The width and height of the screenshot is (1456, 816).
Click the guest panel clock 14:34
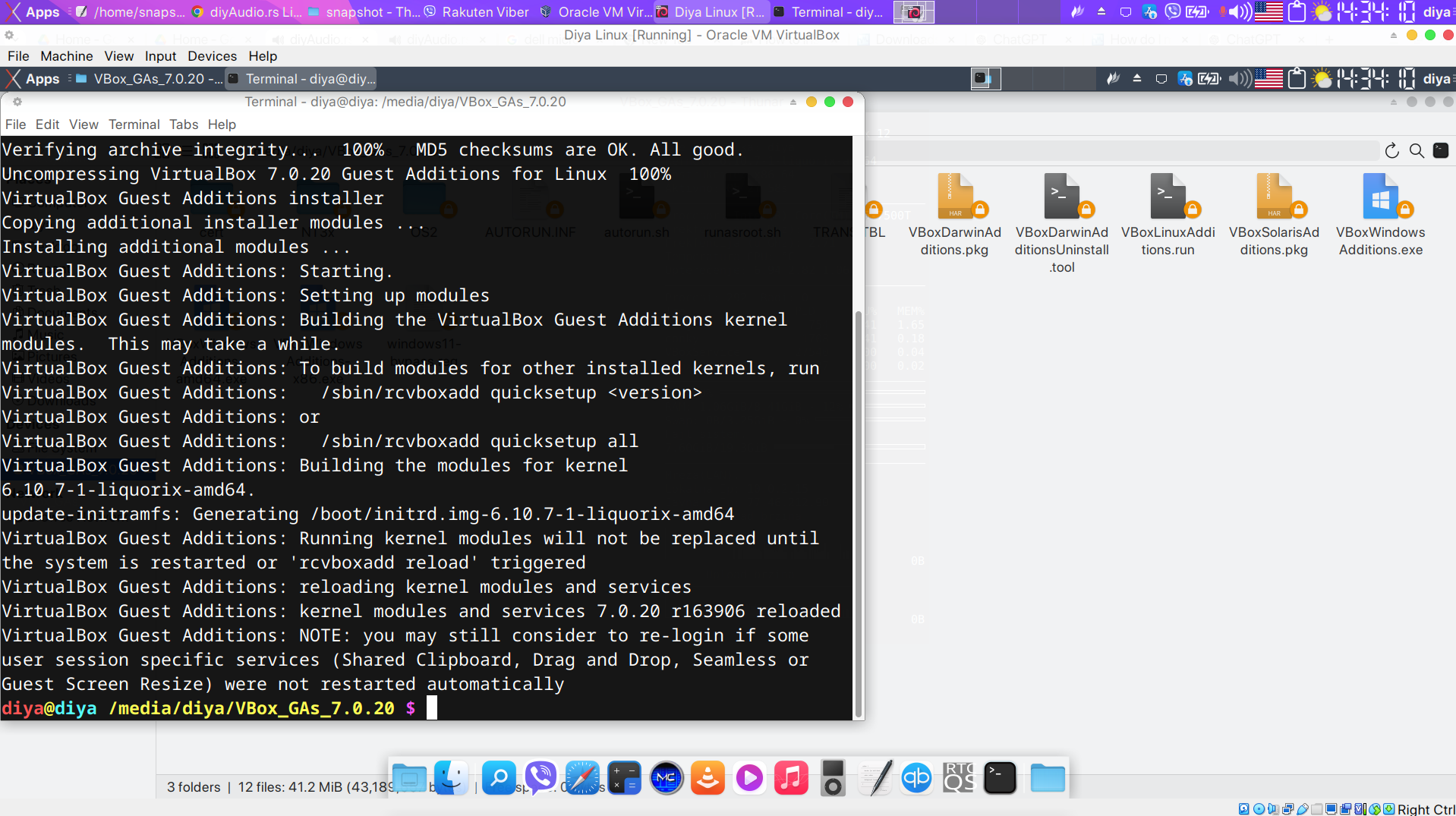[1376, 79]
